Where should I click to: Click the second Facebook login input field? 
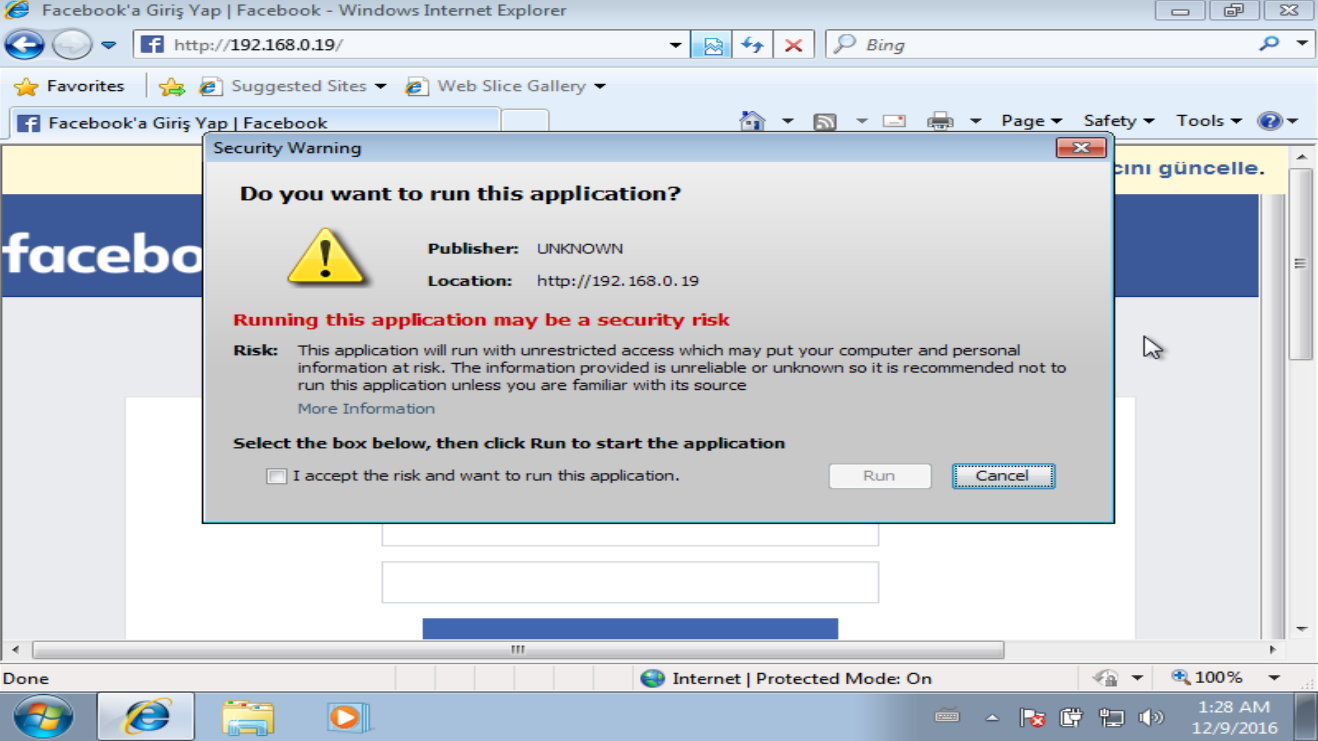click(x=630, y=582)
